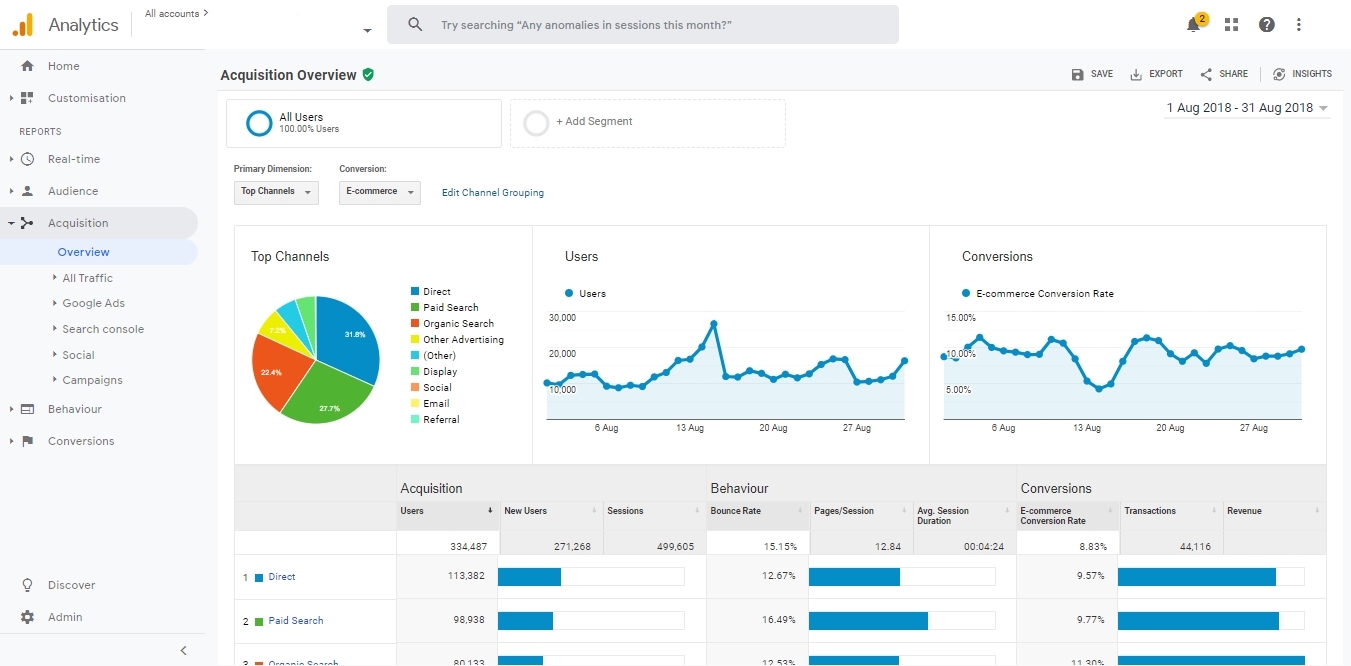Image resolution: width=1351 pixels, height=666 pixels.
Task: Click the Audience person icon
Action: pos(27,191)
